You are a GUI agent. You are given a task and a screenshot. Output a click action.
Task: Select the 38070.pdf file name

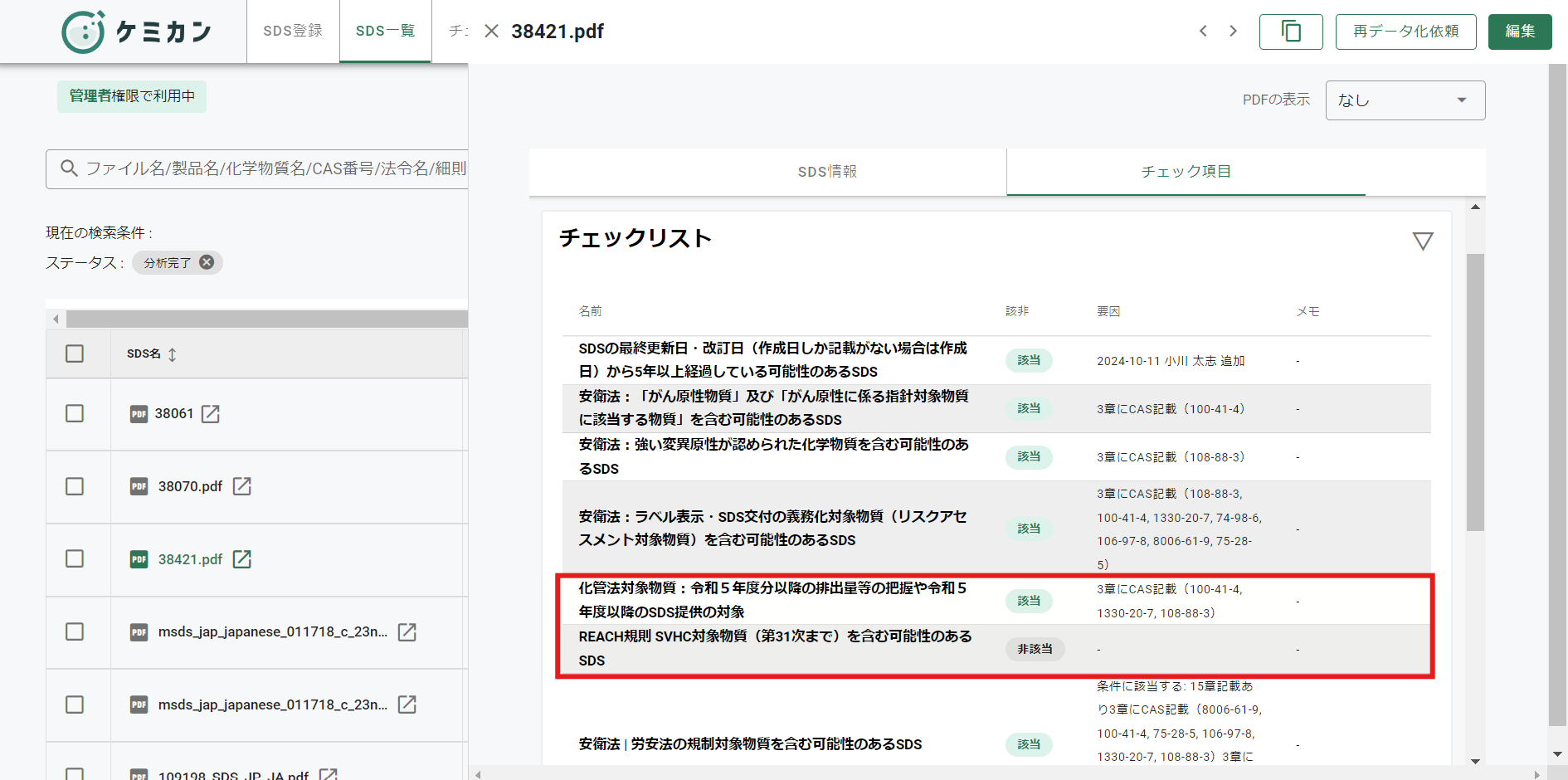coord(190,486)
